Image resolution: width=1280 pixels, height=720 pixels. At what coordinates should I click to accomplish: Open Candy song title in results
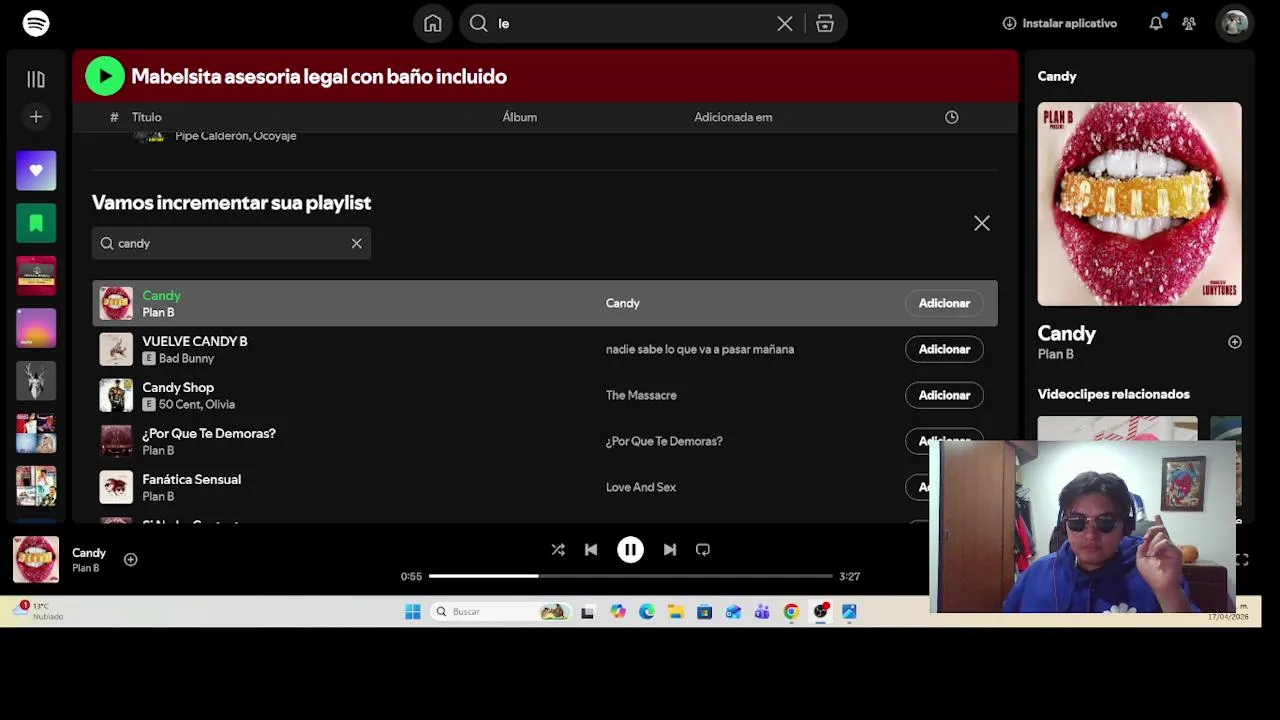161,295
